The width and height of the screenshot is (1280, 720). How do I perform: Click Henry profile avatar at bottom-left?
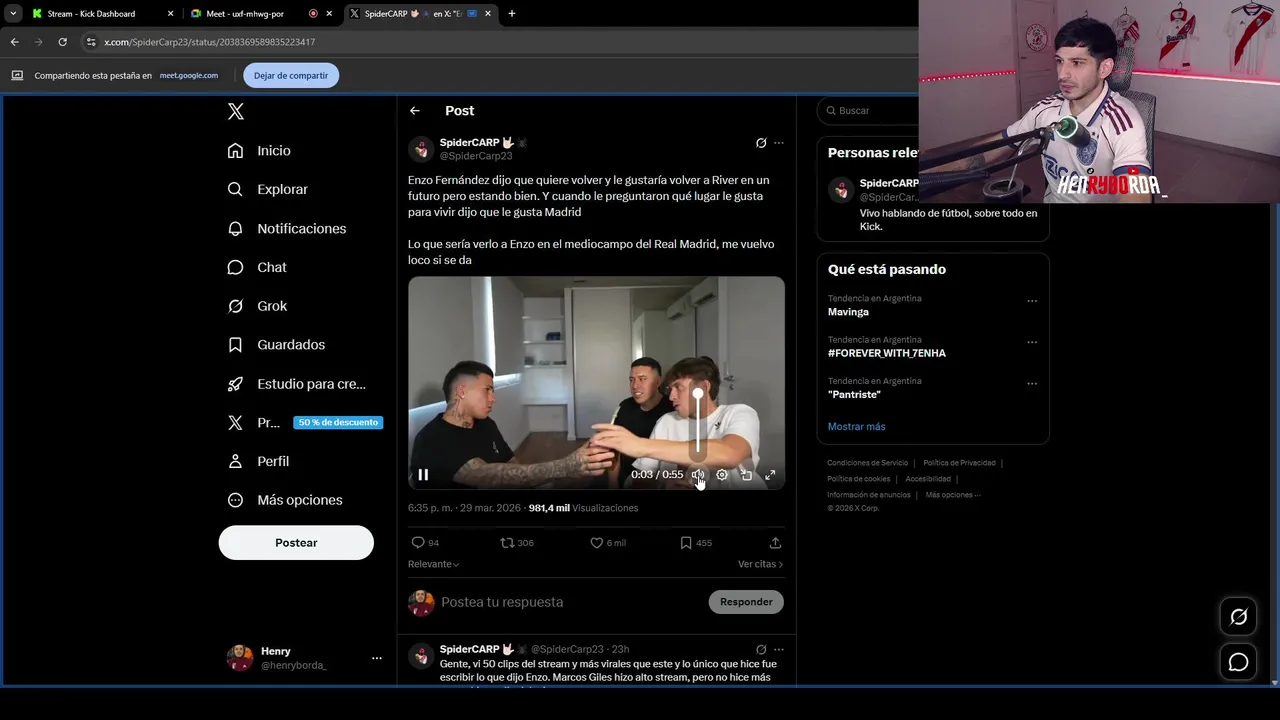[x=239, y=657]
